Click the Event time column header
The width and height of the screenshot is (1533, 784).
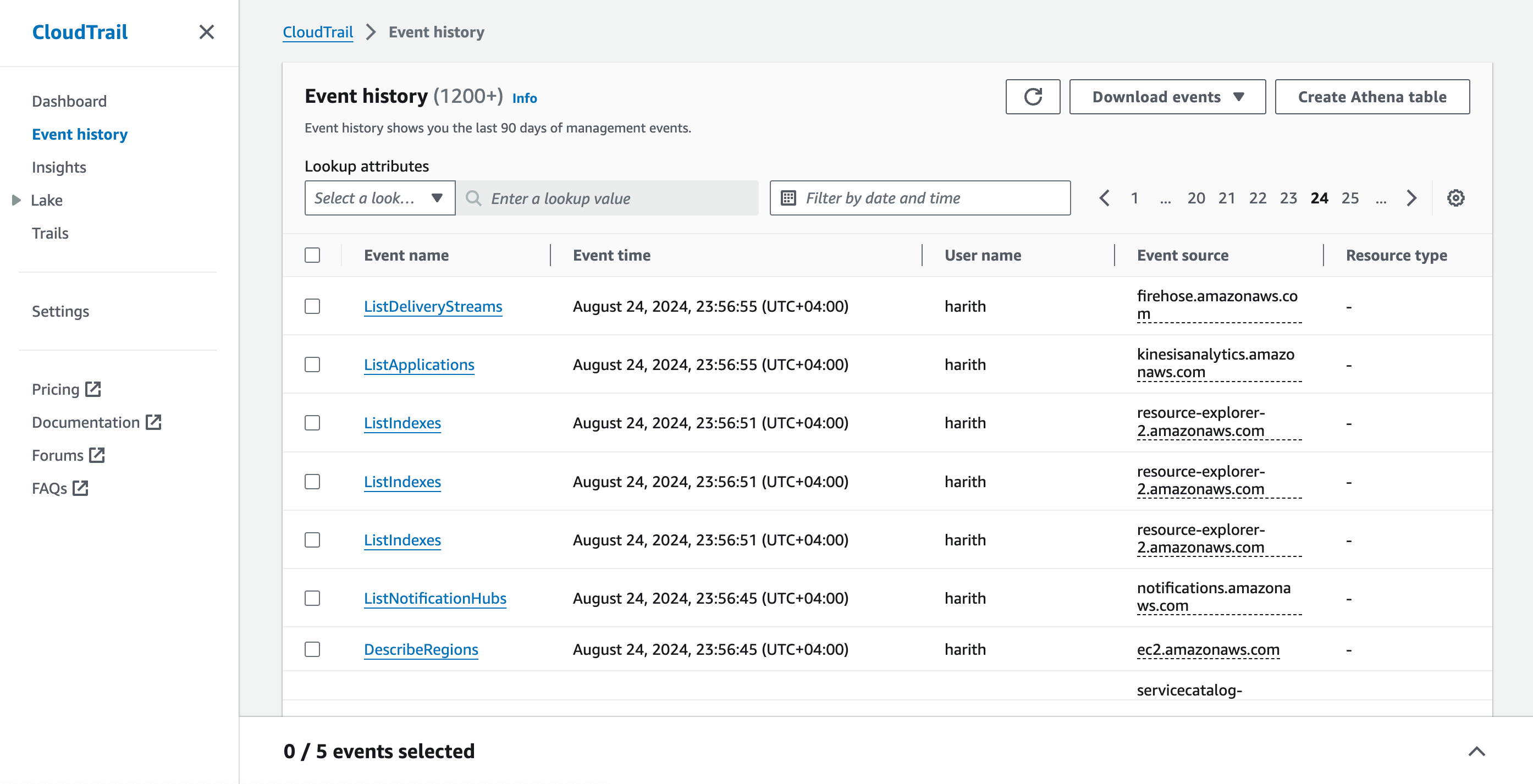pyautogui.click(x=612, y=255)
